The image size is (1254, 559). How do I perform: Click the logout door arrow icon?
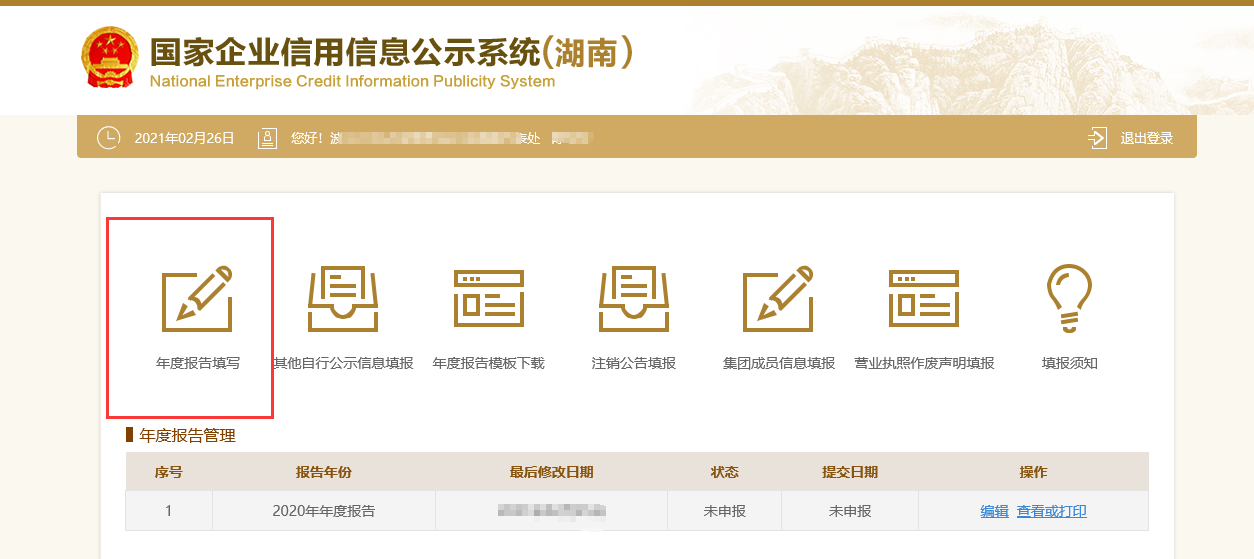coord(1098,138)
